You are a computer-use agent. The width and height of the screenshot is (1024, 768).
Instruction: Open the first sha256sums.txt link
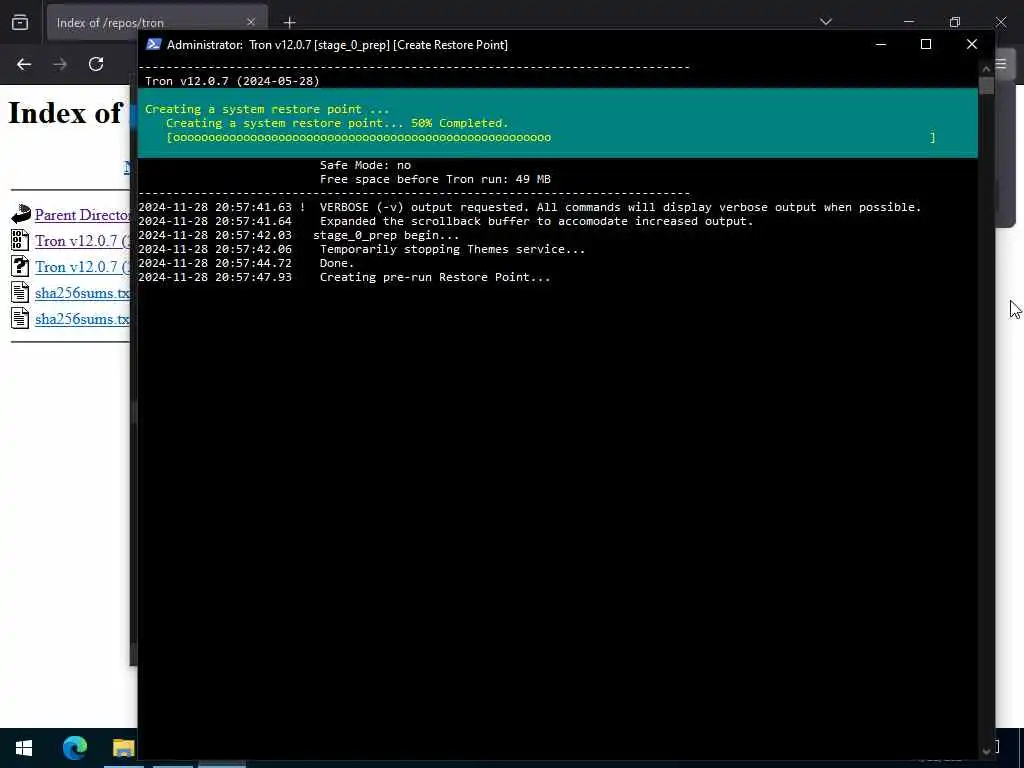[82, 293]
